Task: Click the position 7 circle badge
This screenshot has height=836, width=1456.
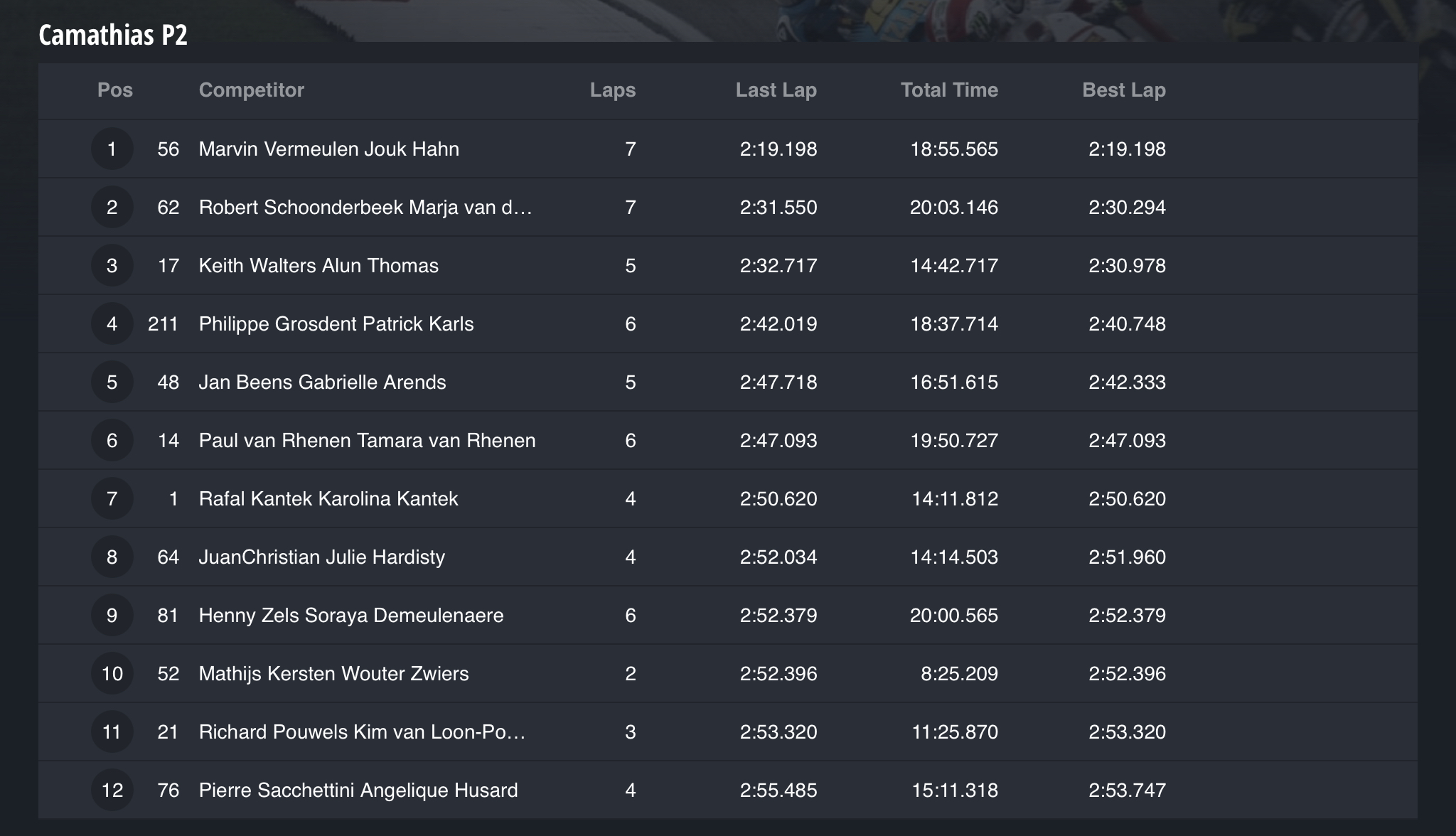Action: [112, 499]
